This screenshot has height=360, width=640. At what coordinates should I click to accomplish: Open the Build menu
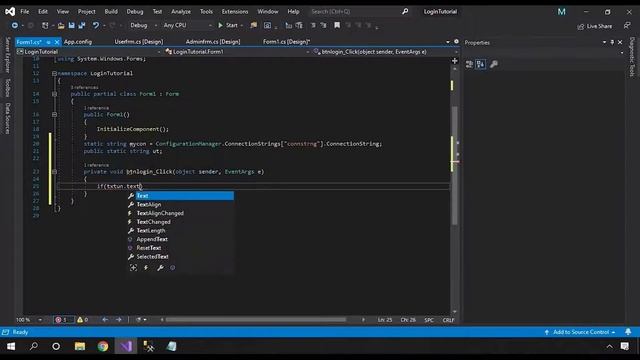click(111, 11)
